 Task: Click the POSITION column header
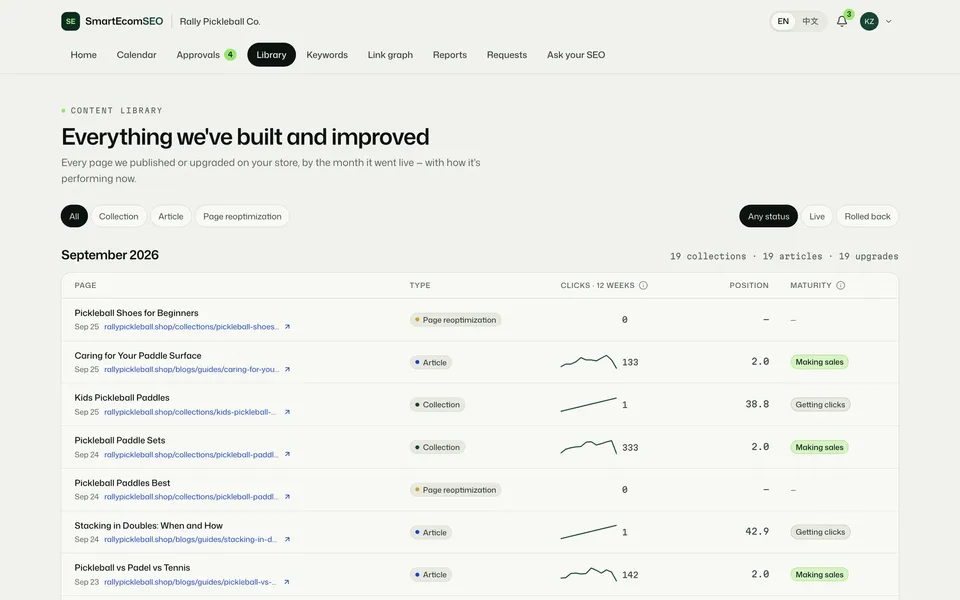coord(749,285)
